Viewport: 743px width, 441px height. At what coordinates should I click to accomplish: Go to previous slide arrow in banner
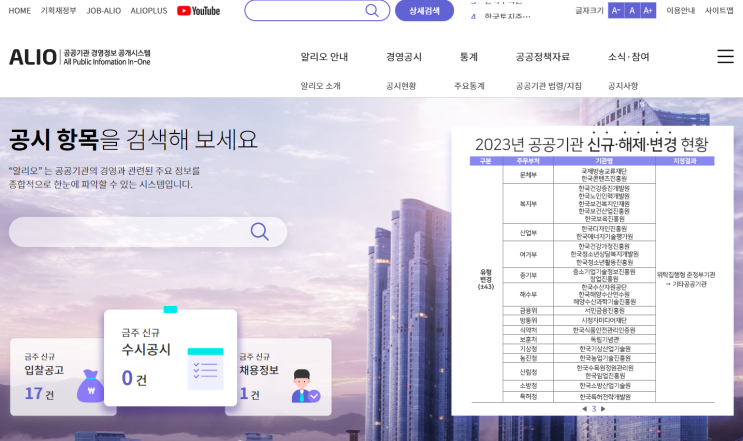(x=584, y=409)
